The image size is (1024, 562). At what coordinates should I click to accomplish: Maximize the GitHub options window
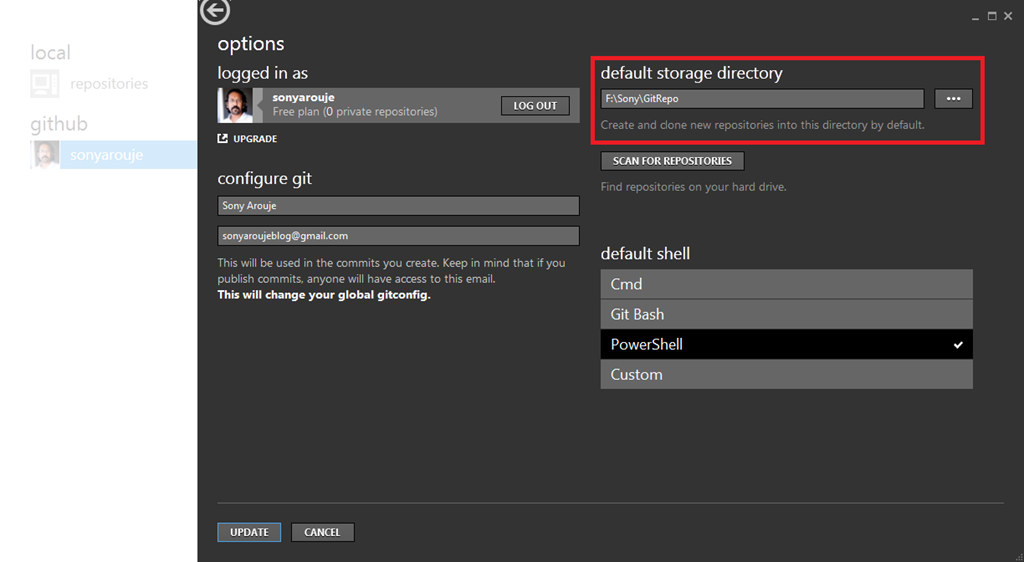pos(992,16)
